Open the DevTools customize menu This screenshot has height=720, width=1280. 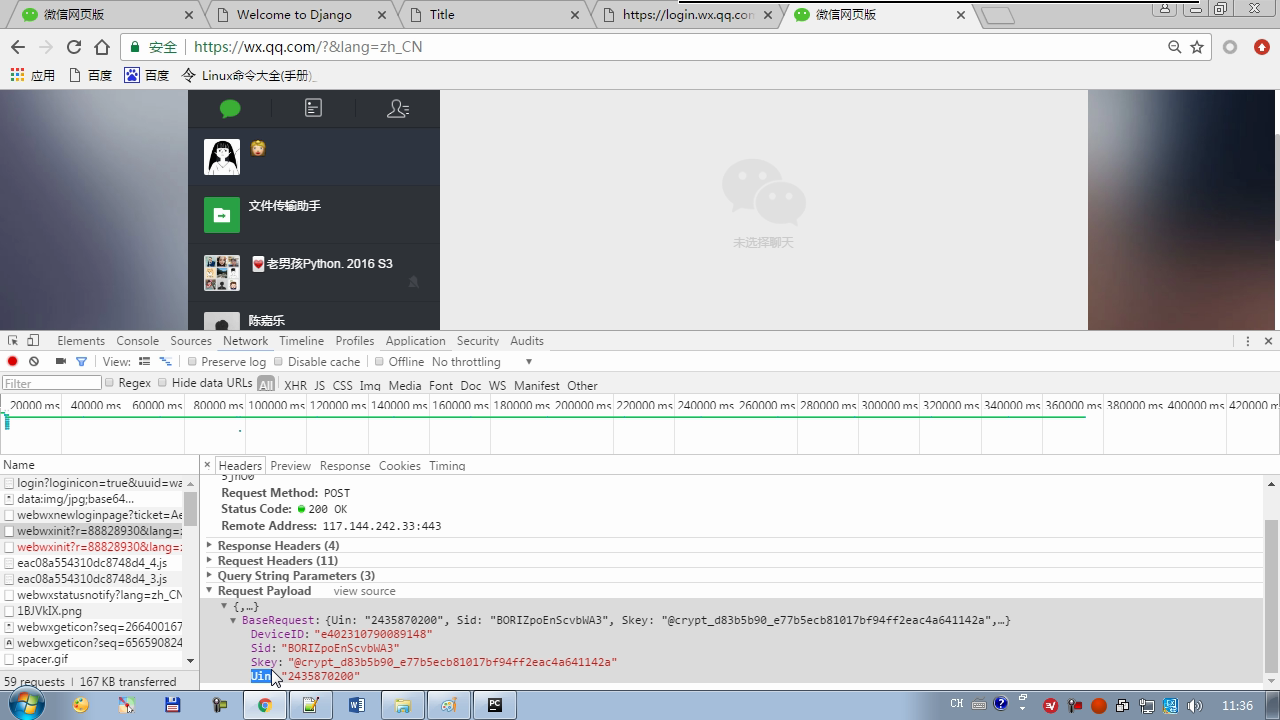tap(1248, 341)
